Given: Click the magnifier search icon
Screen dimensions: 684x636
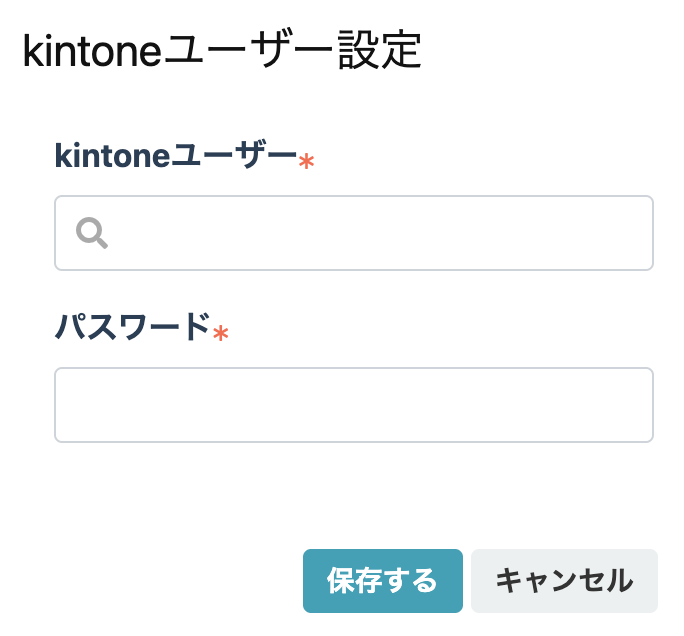Looking at the screenshot, I should click(x=92, y=233).
